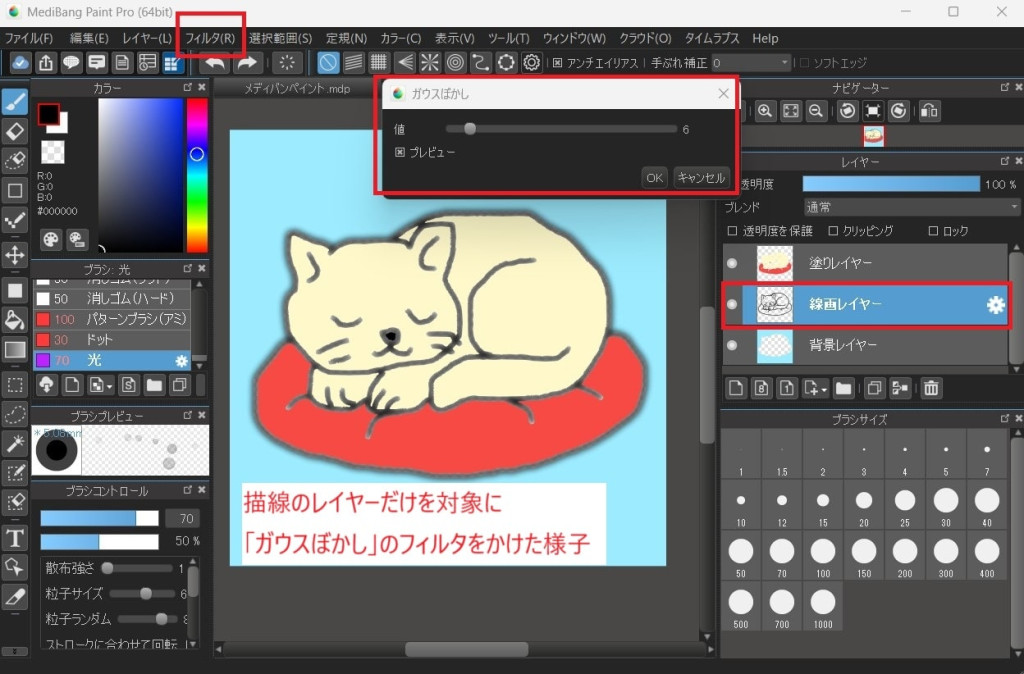Select the Move tool

coord(14,255)
